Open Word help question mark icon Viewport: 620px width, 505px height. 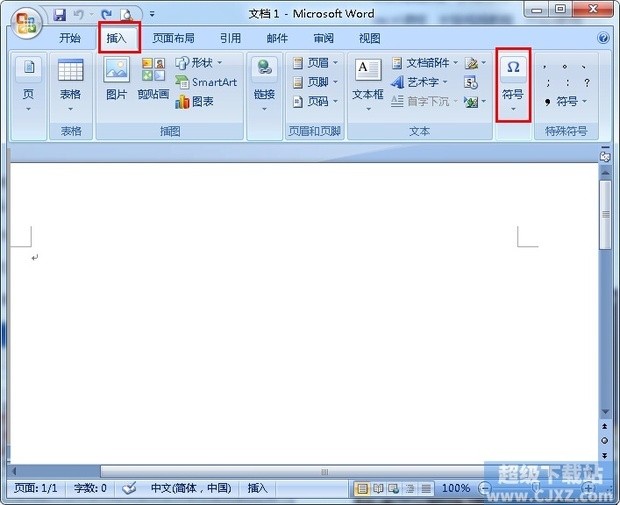tap(603, 38)
